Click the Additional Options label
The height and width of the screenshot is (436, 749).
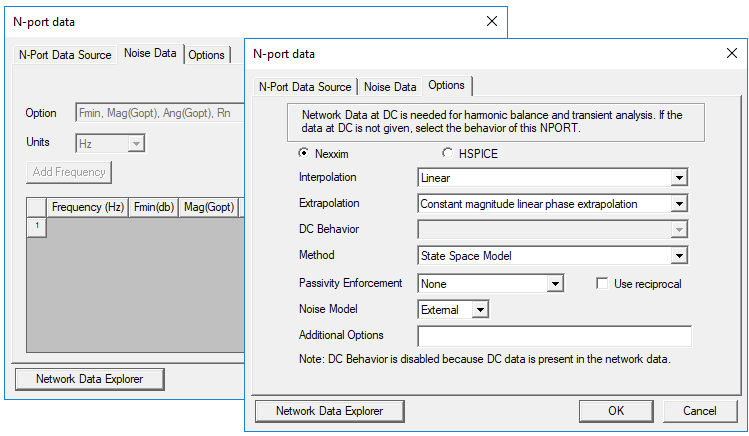tap(341, 335)
